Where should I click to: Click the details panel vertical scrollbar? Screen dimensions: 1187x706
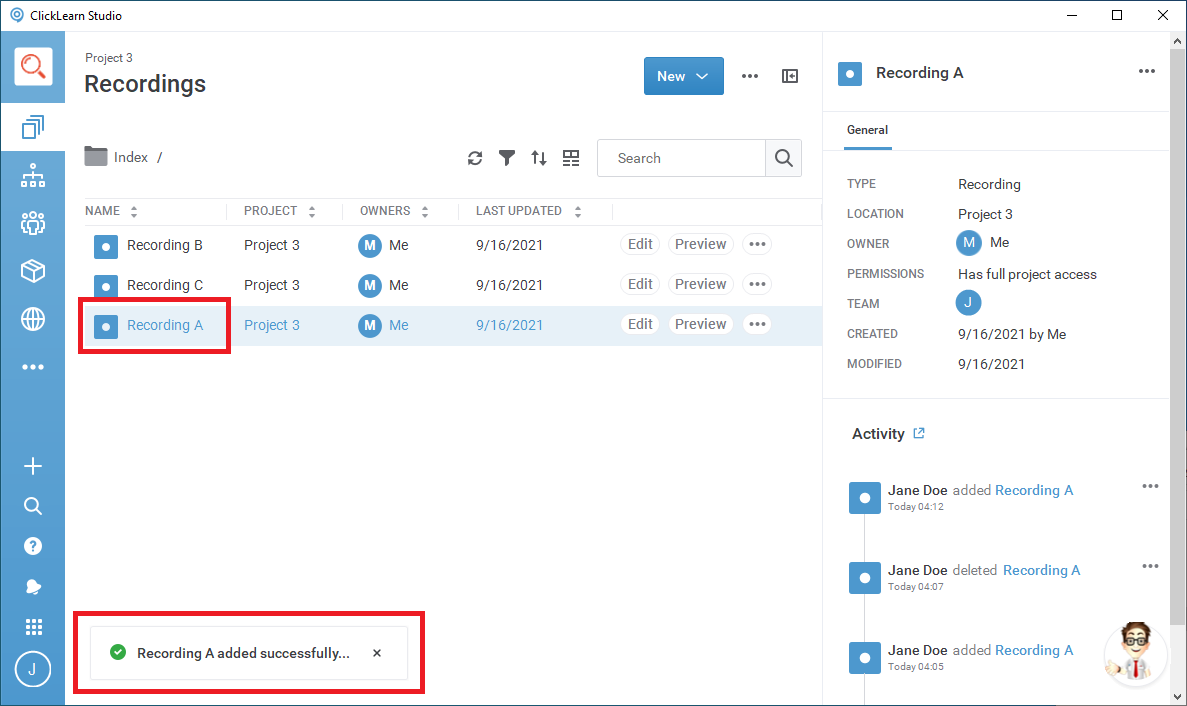point(1177,337)
